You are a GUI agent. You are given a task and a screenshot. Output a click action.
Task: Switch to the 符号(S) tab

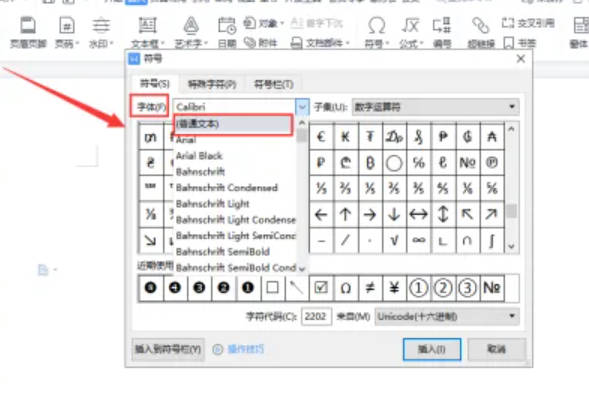tap(155, 83)
